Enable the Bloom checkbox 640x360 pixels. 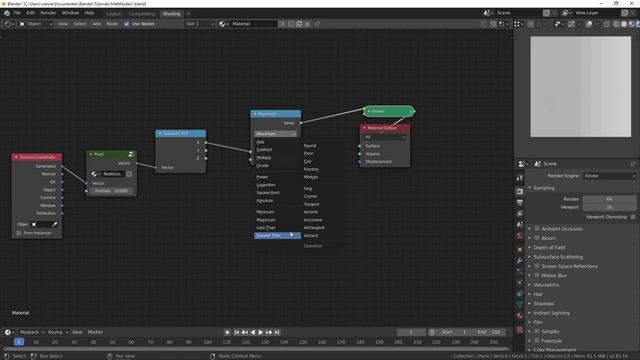point(537,238)
